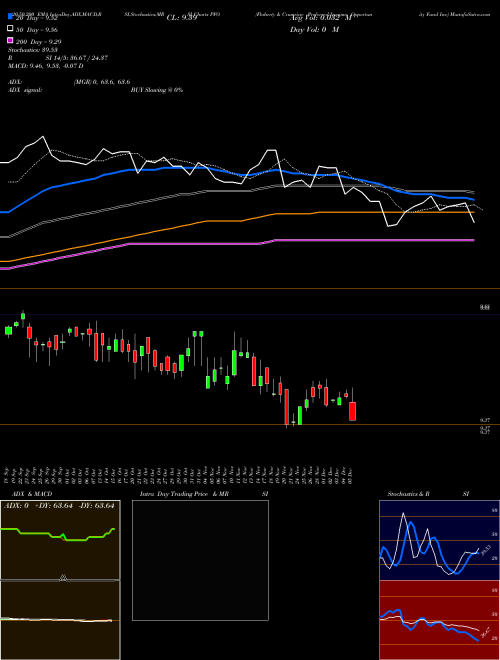Click the 'Intra Day Trading Price & MR' title

pos(184,494)
